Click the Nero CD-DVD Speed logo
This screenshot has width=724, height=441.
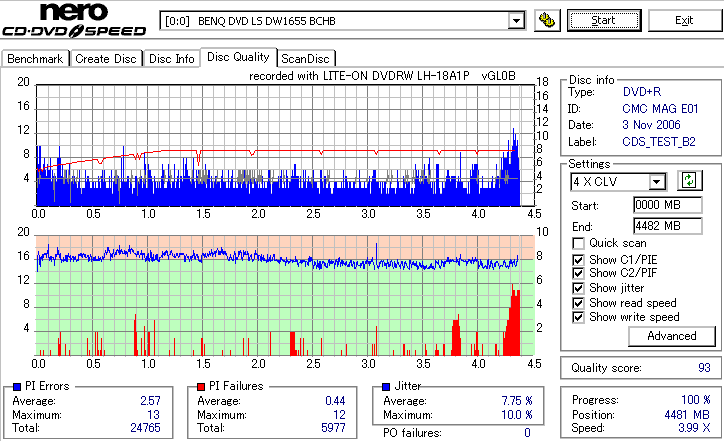point(74,20)
